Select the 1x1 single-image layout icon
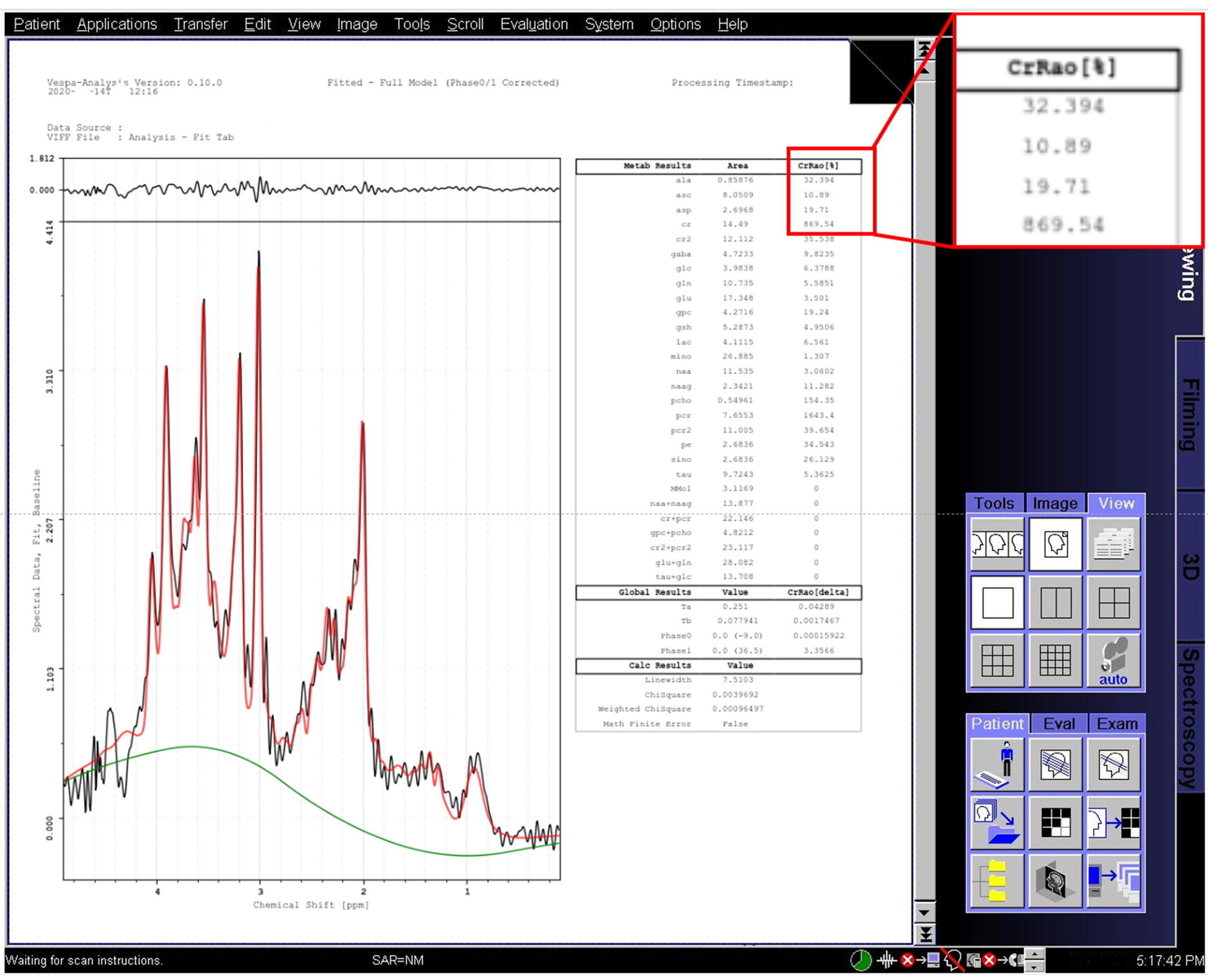 pos(997,602)
